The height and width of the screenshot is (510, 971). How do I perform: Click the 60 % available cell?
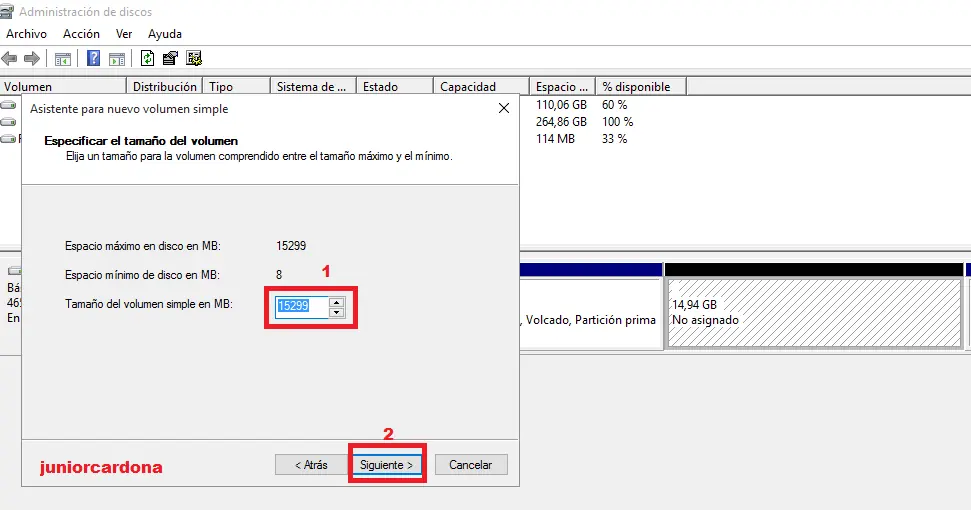coord(614,105)
